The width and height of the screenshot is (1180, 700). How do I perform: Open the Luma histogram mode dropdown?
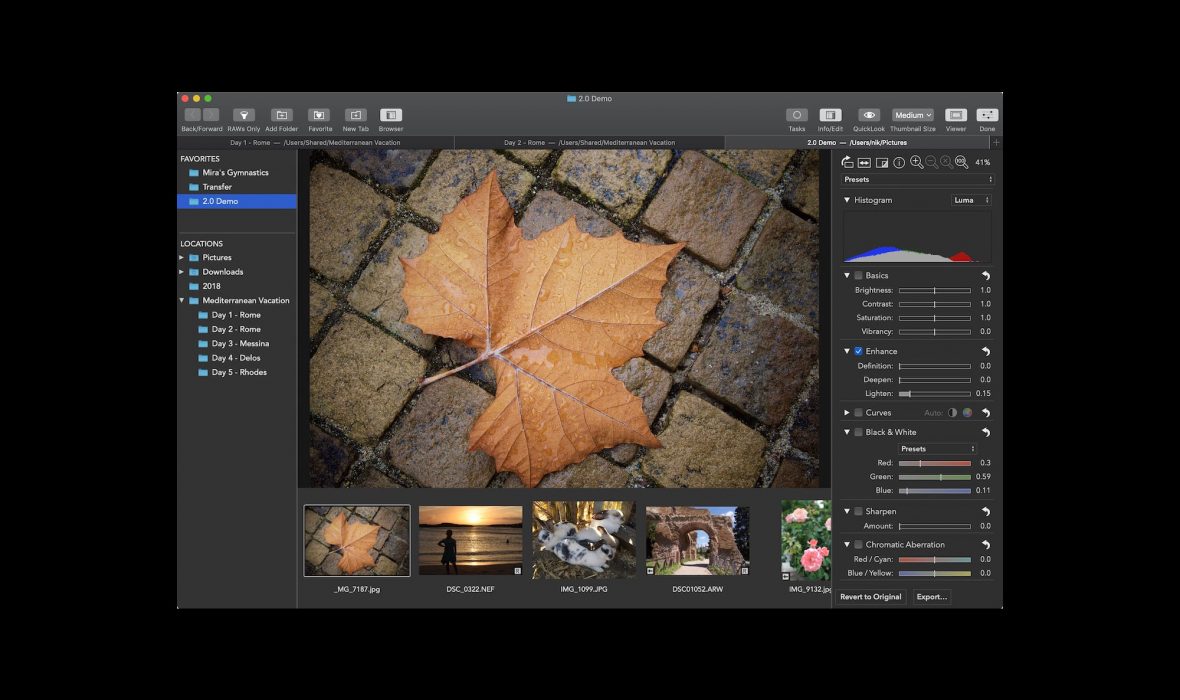click(x=970, y=200)
